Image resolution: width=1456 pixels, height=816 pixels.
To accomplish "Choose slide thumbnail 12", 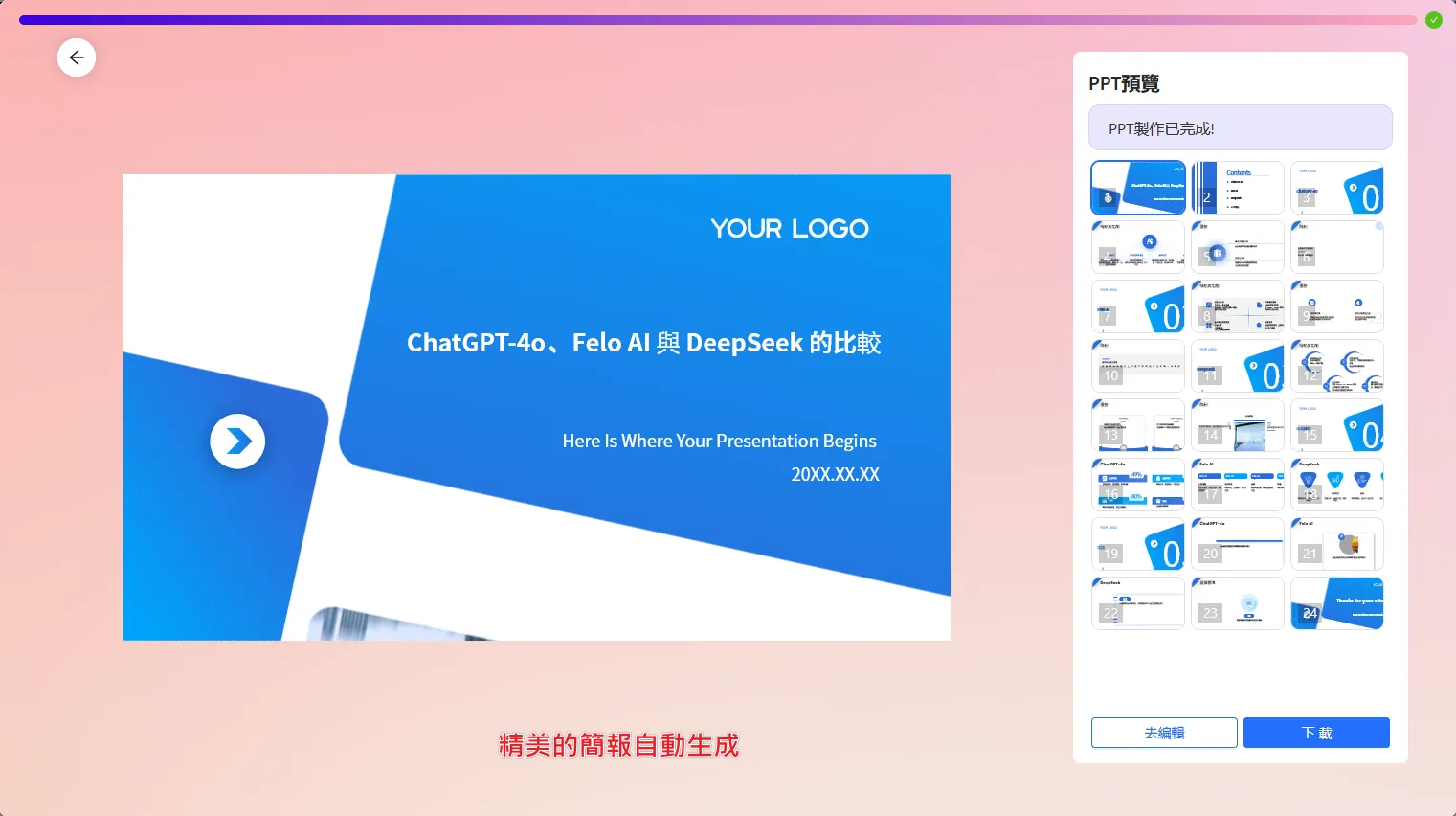I will click(x=1337, y=366).
